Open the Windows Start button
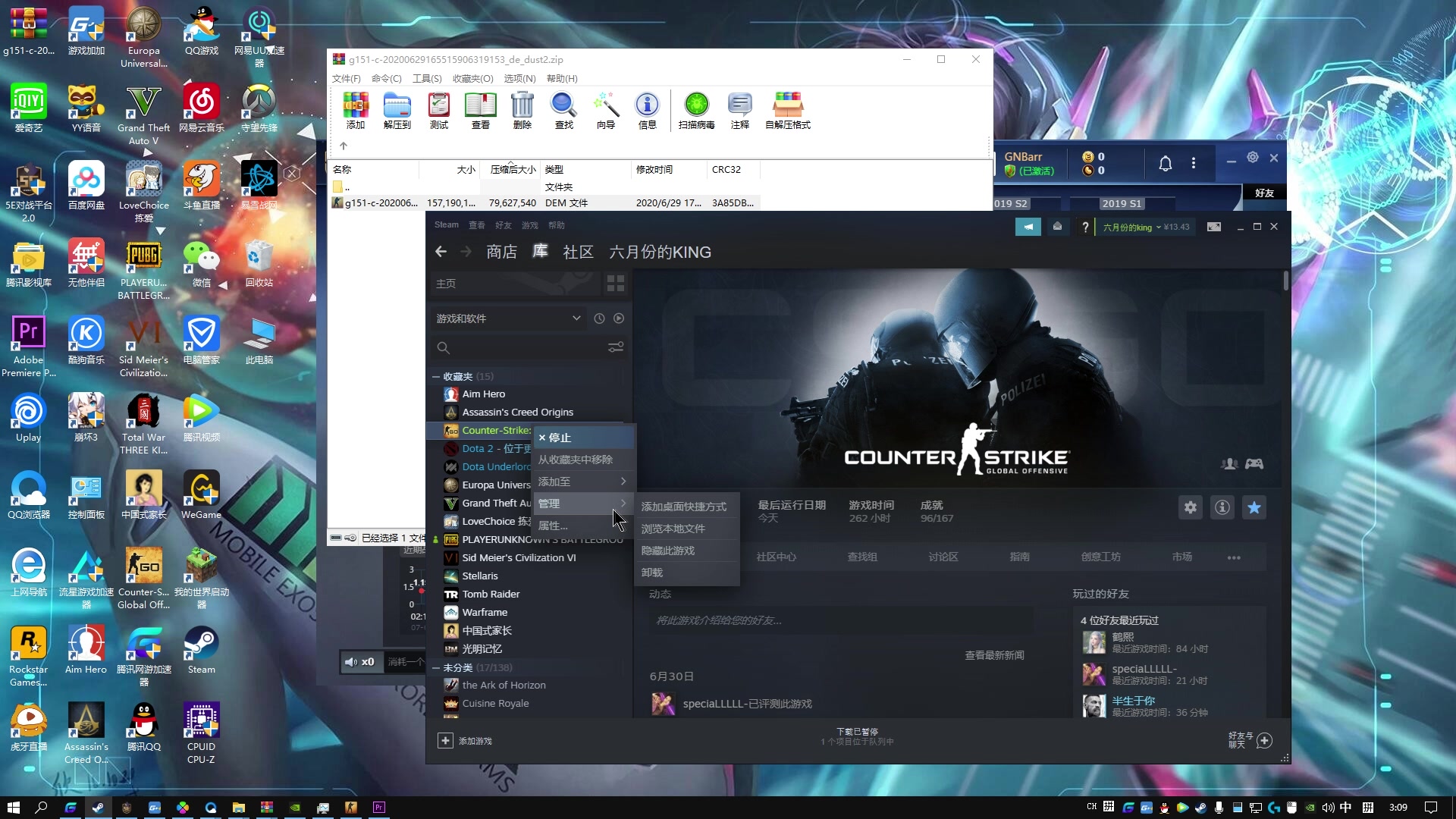Screen dimensions: 1456x819 [x=13, y=807]
